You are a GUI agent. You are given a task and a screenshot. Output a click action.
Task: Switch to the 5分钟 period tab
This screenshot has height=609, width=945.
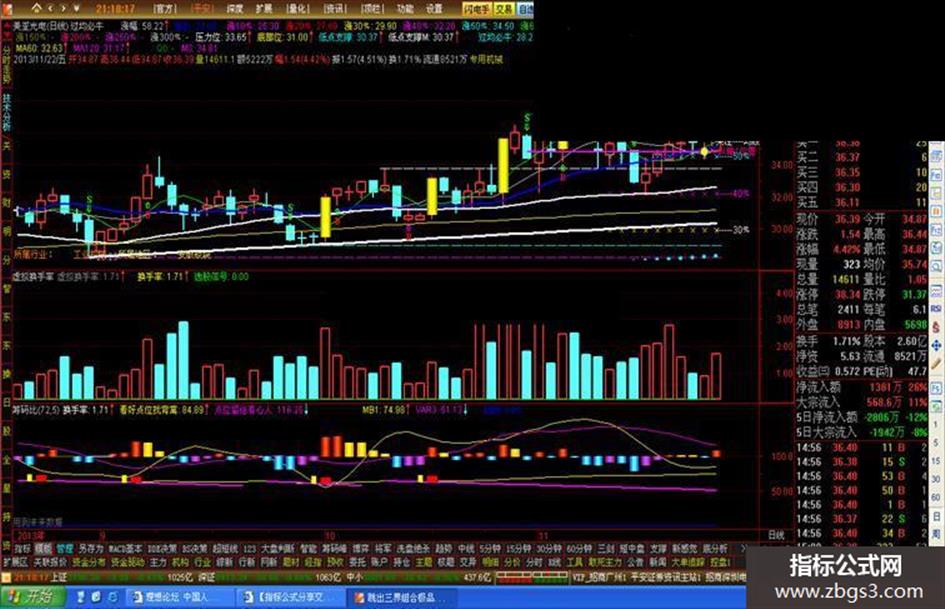click(491, 549)
